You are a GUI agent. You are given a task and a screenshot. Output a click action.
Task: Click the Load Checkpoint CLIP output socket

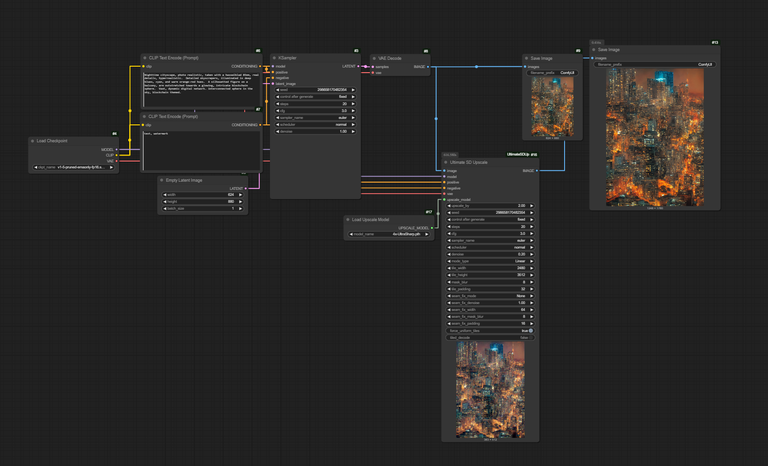coord(116,155)
